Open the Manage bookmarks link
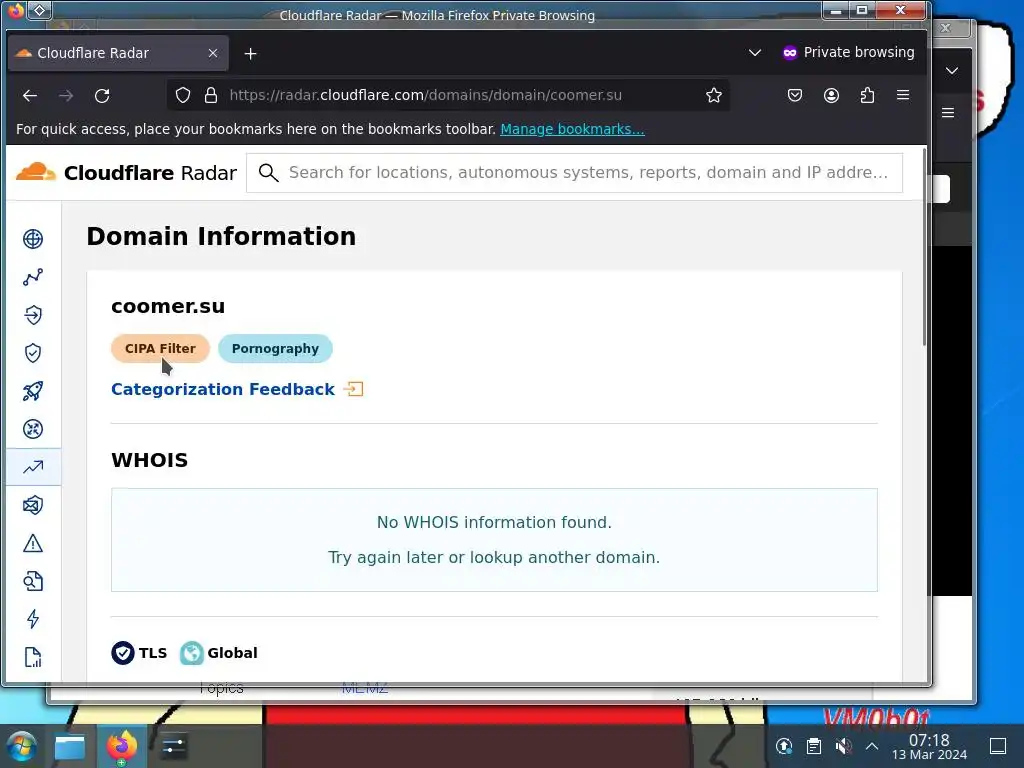Viewport: 1024px width, 768px height. pos(572,129)
